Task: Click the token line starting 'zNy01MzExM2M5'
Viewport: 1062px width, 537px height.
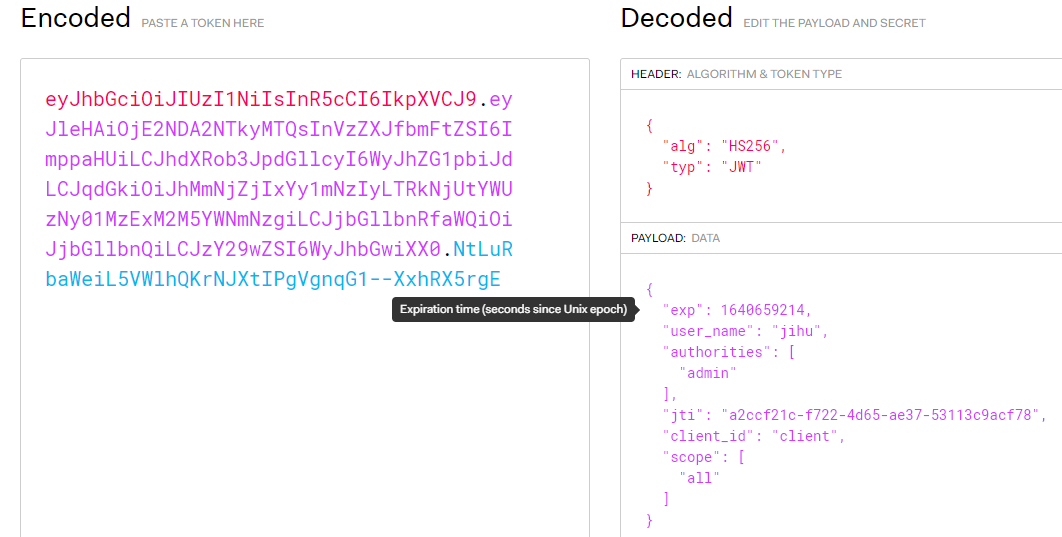Action: click(x=278, y=219)
